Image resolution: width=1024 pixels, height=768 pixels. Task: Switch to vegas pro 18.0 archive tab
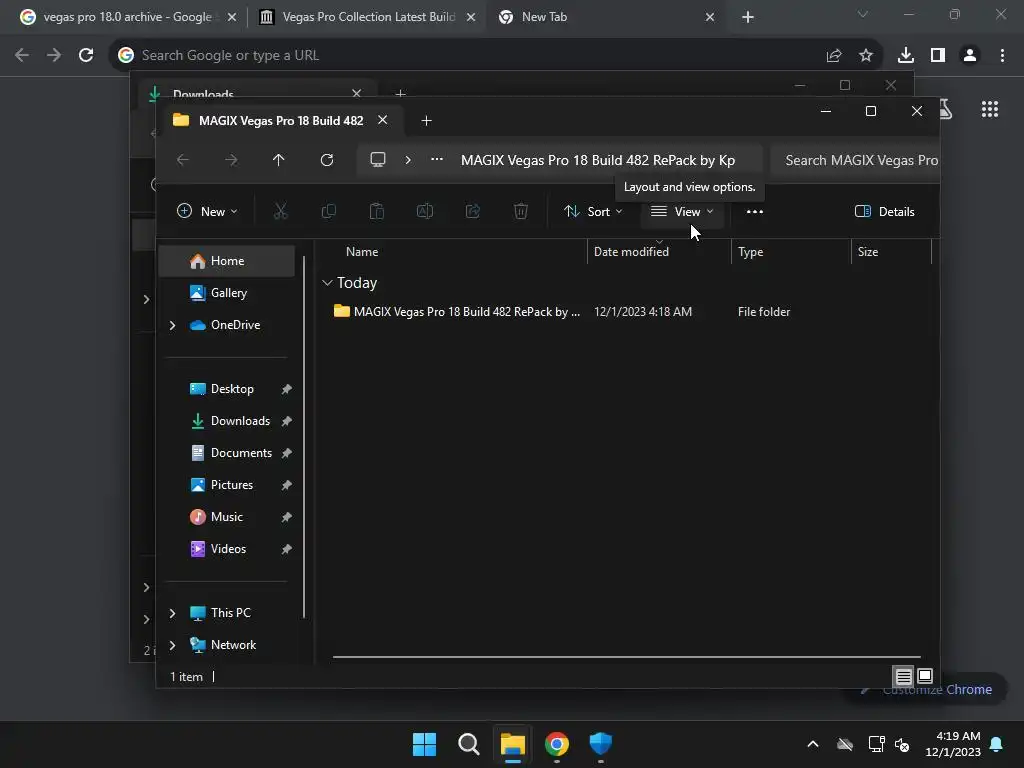[x=127, y=17]
